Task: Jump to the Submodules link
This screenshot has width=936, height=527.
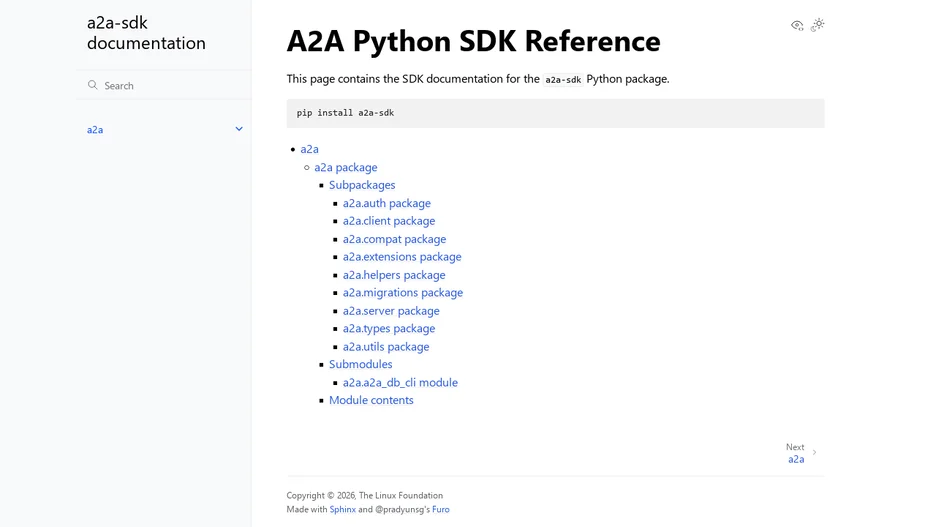Action: click(361, 364)
